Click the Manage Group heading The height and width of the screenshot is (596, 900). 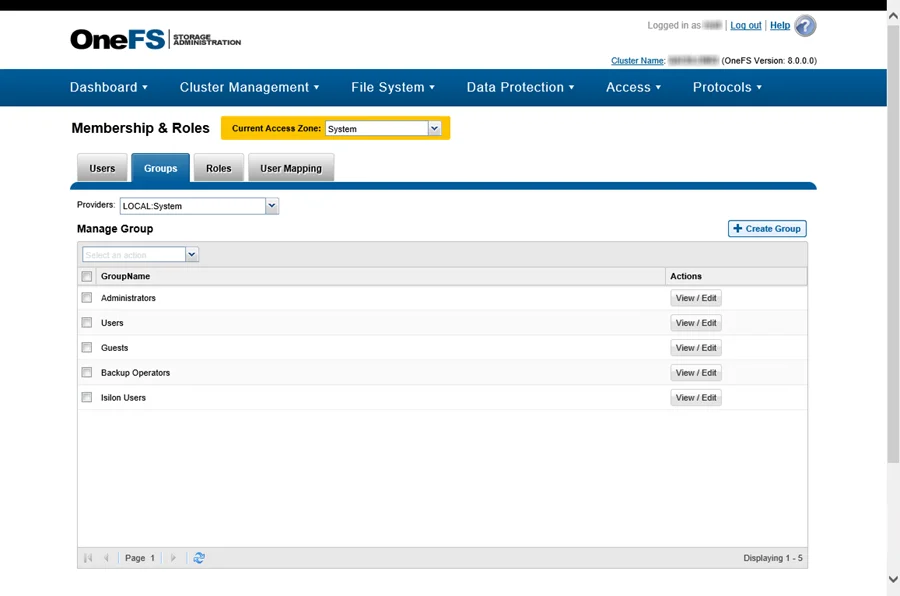click(x=115, y=229)
